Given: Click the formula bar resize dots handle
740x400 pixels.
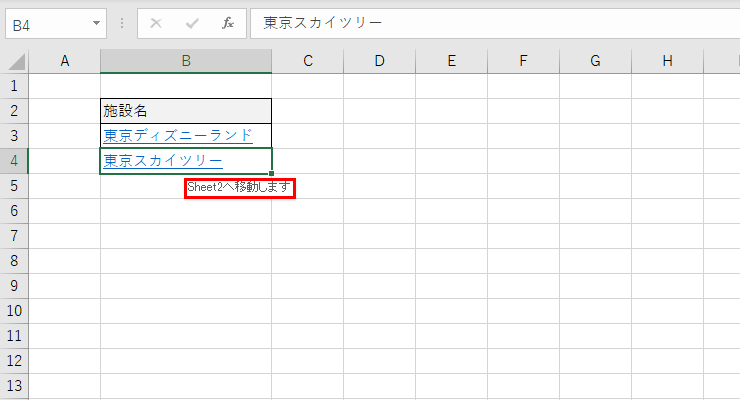Looking at the screenshot, I should [x=122, y=23].
